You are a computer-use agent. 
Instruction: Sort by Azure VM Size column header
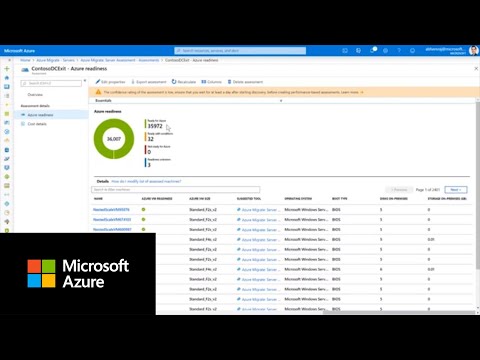pos(200,199)
